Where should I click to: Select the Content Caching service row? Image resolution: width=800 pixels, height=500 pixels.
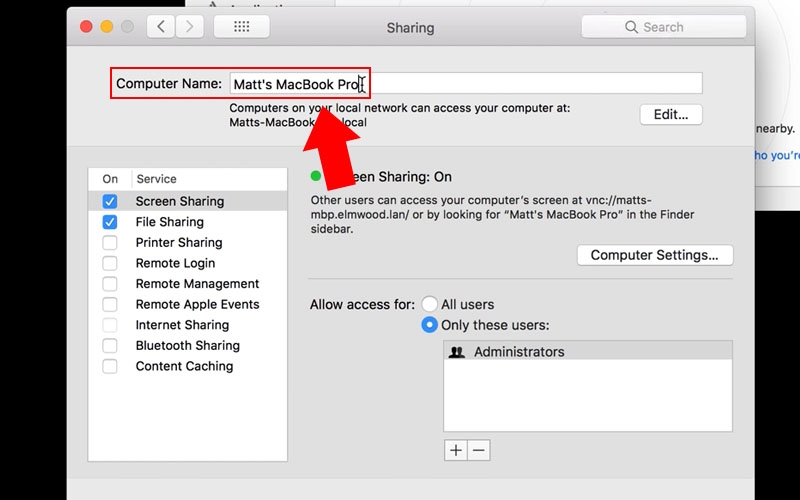pos(188,366)
